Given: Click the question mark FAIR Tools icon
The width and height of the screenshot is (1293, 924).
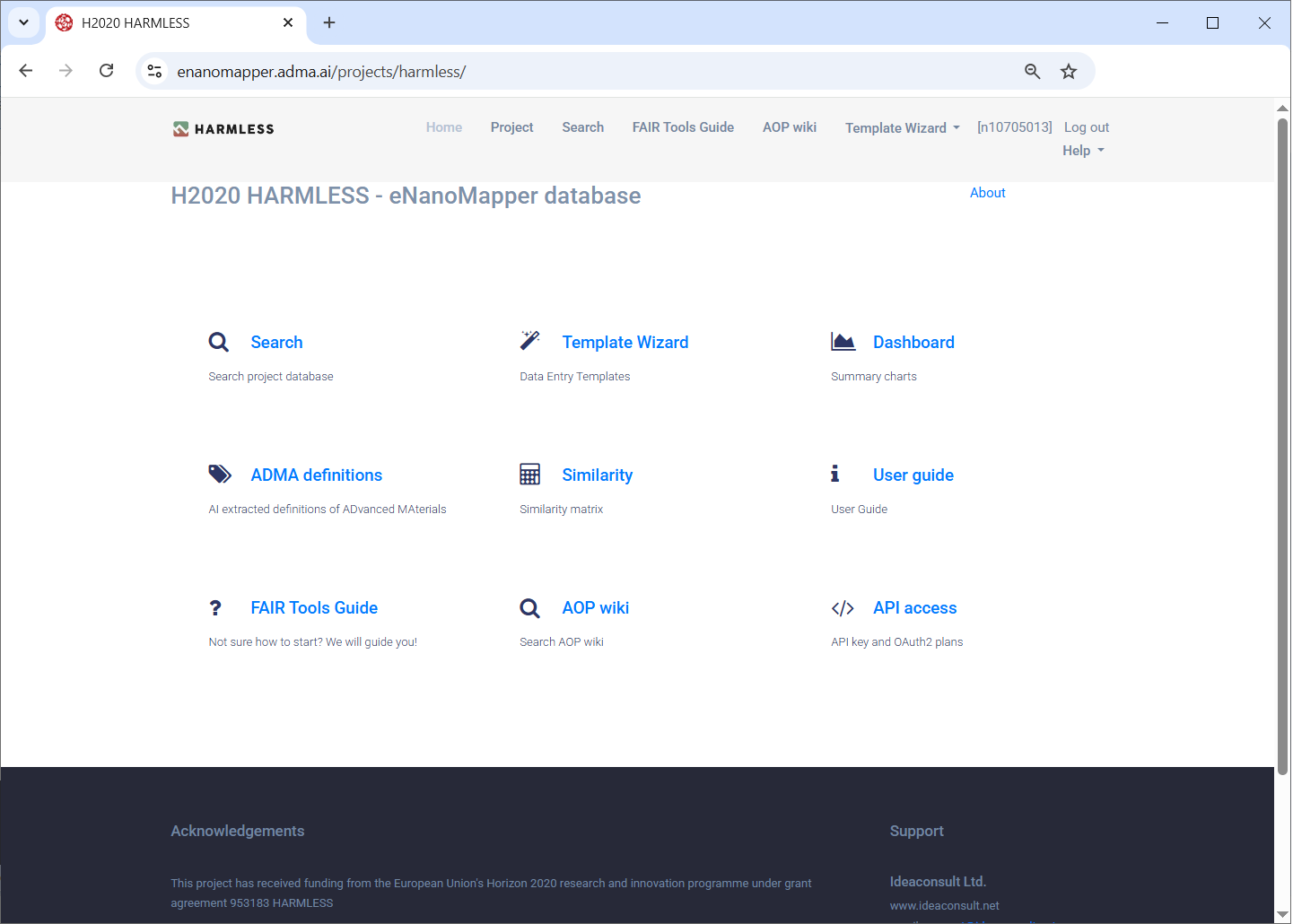Looking at the screenshot, I should click(215, 608).
